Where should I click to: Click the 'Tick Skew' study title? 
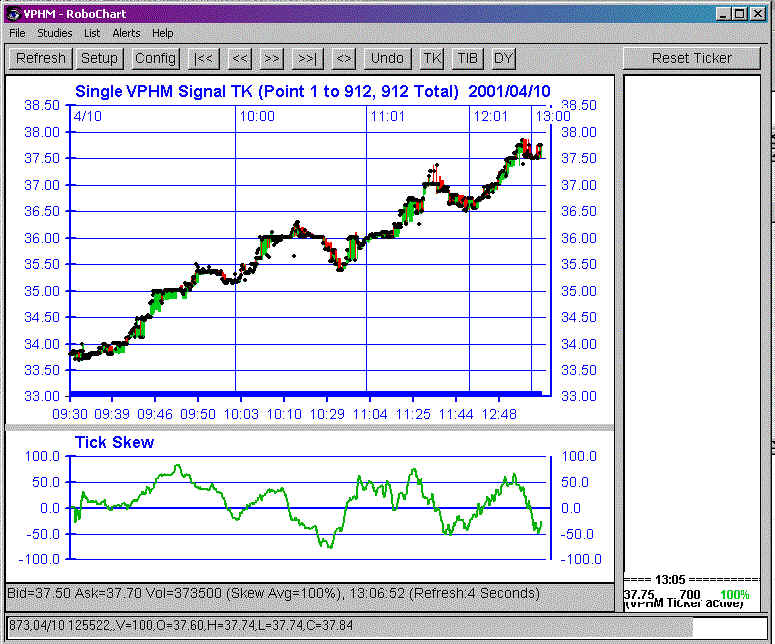pyautogui.click(x=114, y=442)
